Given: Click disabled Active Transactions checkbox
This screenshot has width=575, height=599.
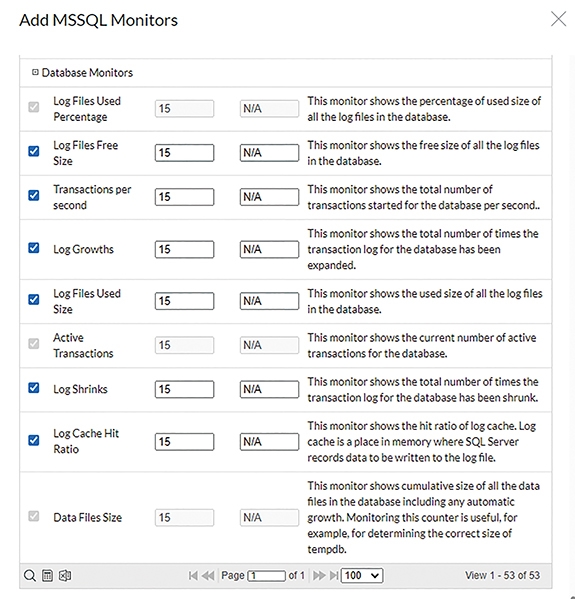Looking at the screenshot, I should coord(34,344).
